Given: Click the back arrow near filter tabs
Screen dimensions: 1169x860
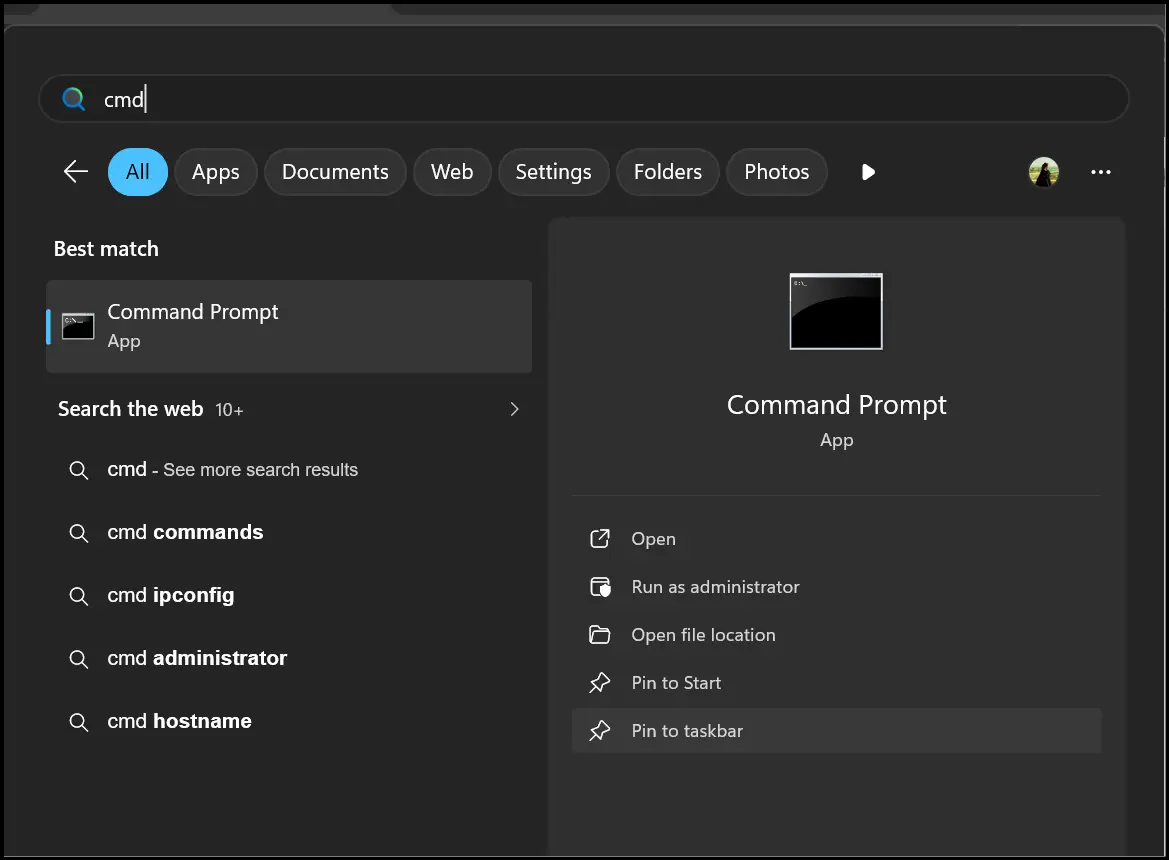Looking at the screenshot, I should [x=75, y=171].
